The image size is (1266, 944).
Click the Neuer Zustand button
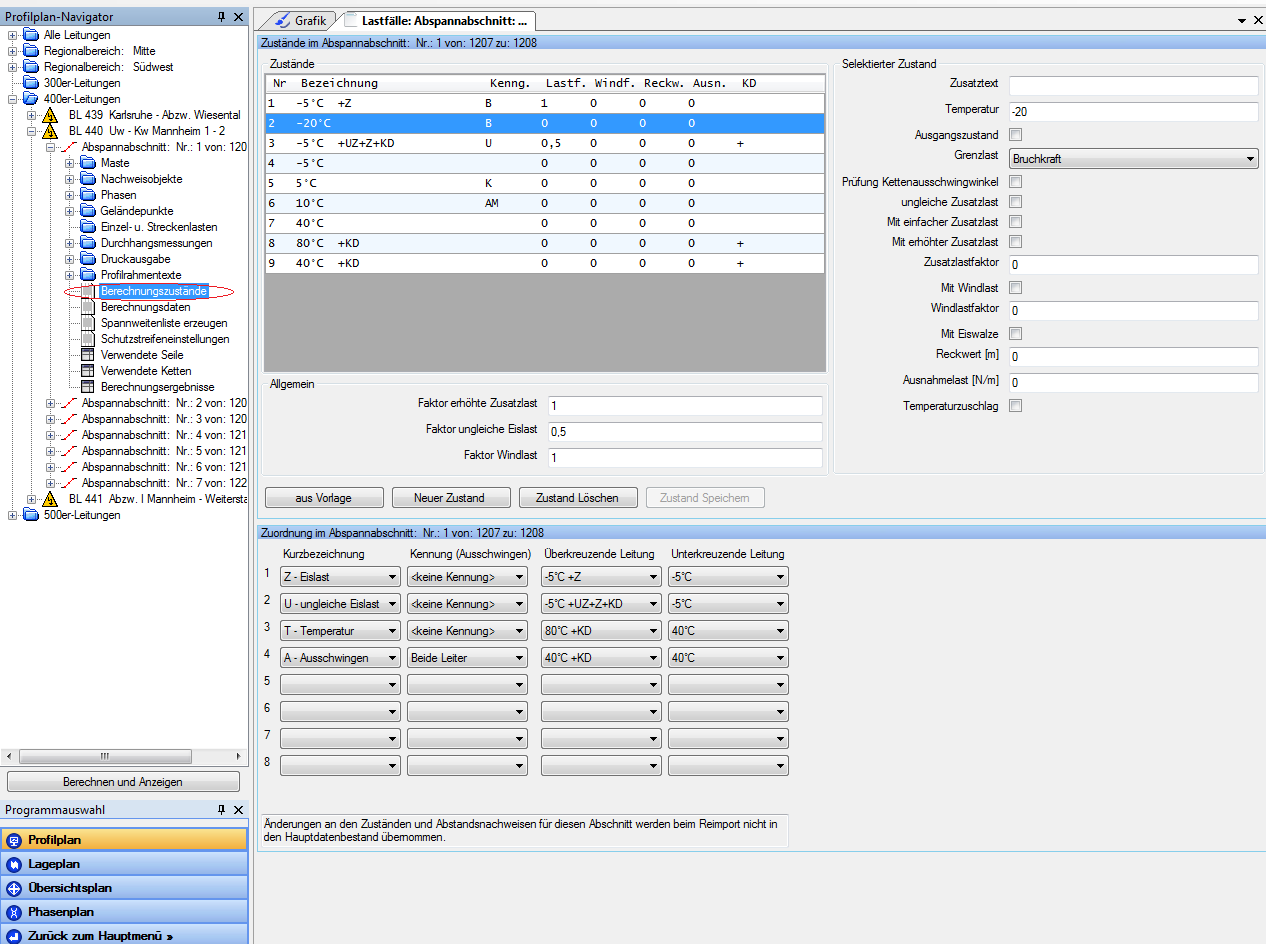(449, 498)
